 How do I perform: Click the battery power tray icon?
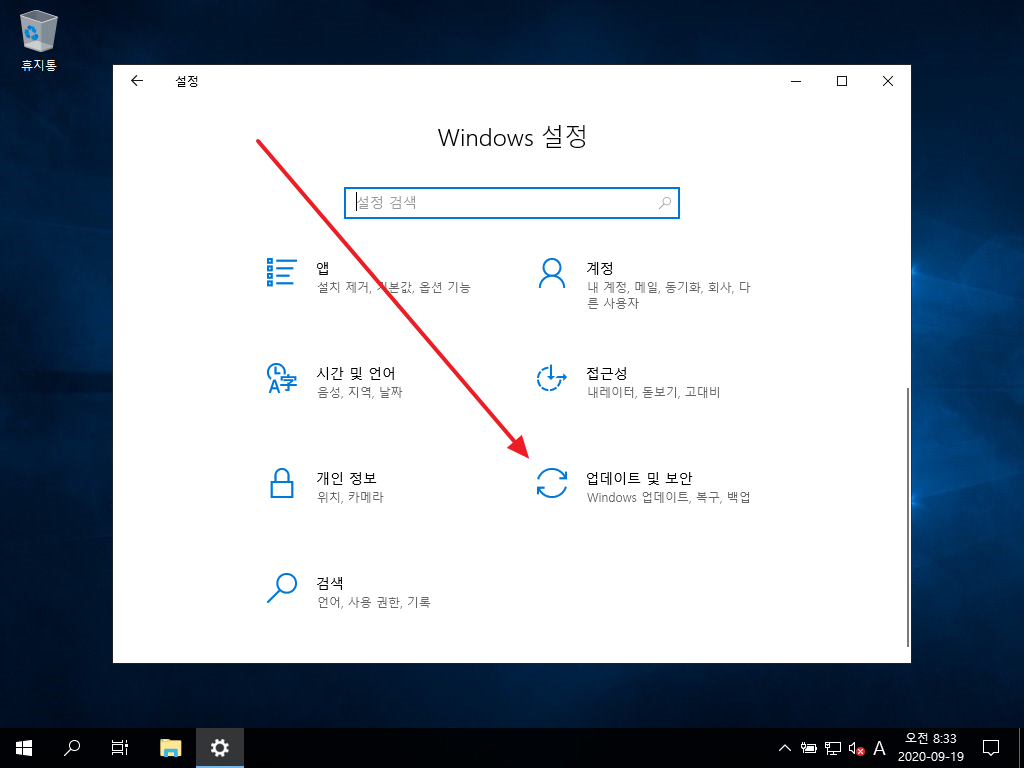pyautogui.click(x=808, y=748)
